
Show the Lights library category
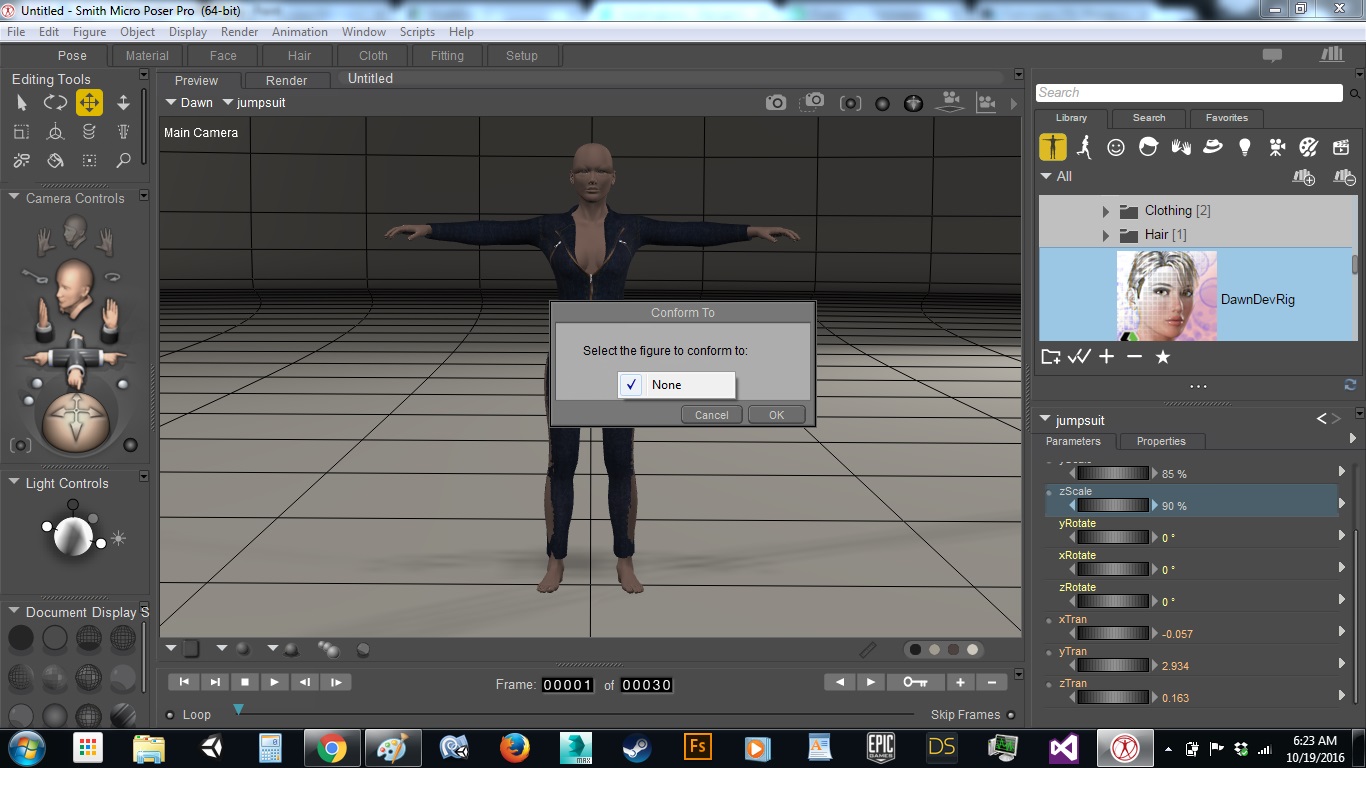1244,148
